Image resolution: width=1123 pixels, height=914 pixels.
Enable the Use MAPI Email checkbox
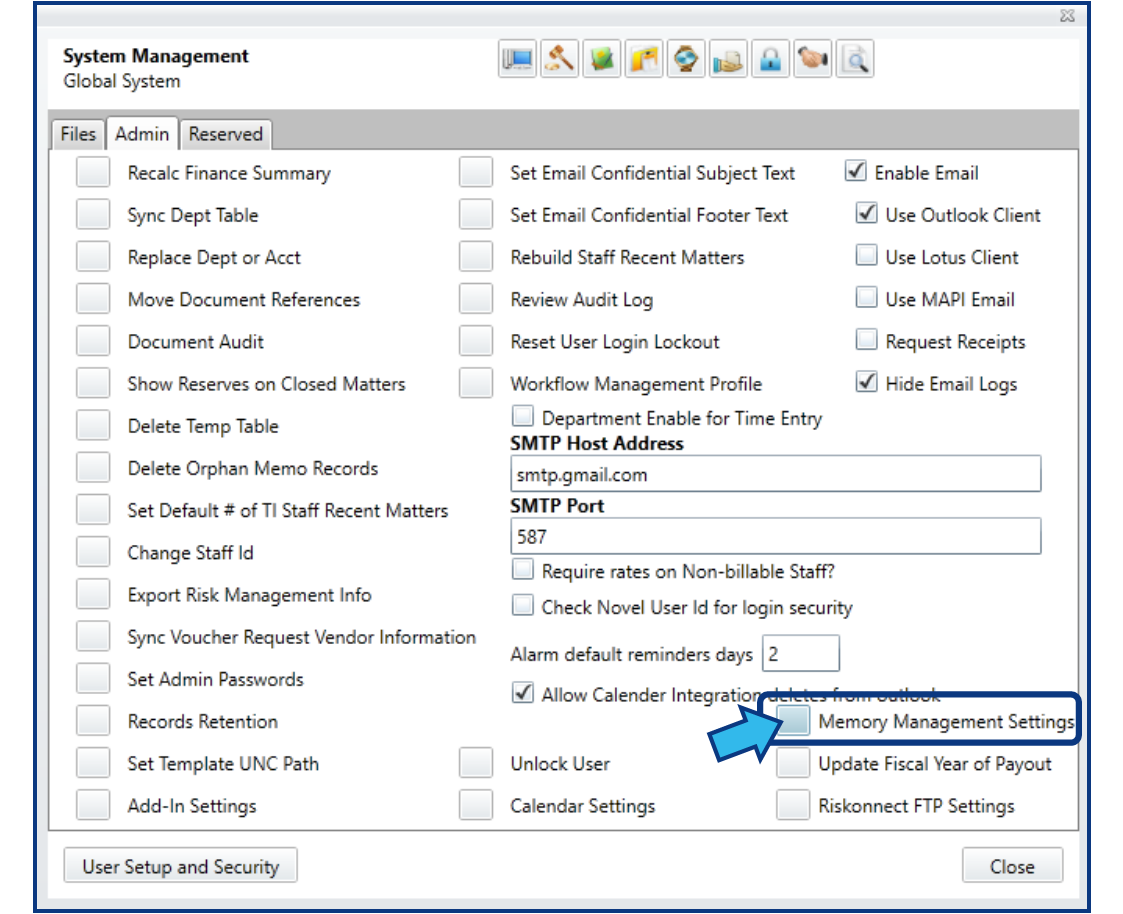[x=866, y=299]
